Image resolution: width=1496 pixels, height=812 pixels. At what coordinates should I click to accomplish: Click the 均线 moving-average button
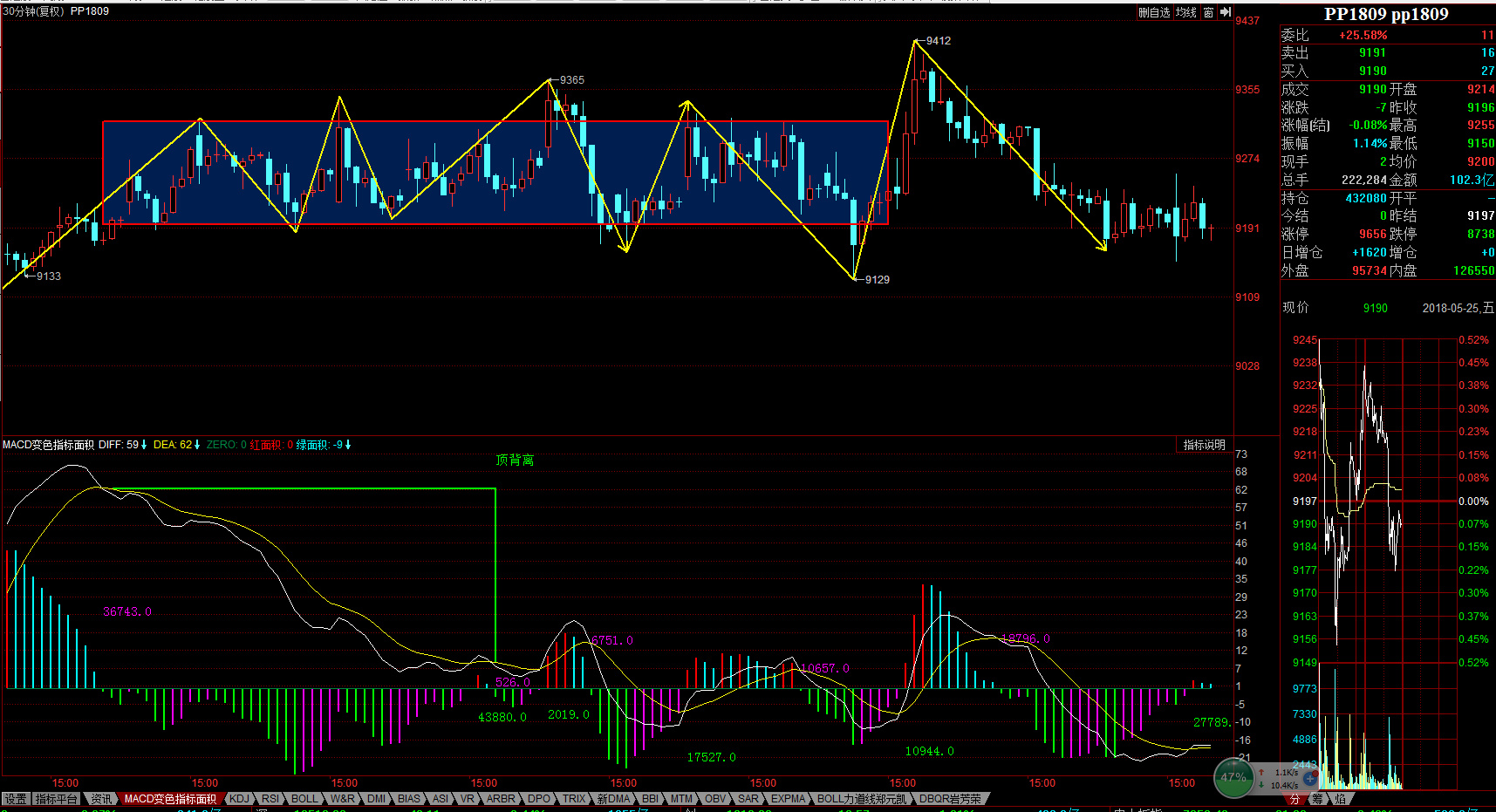click(x=1185, y=12)
